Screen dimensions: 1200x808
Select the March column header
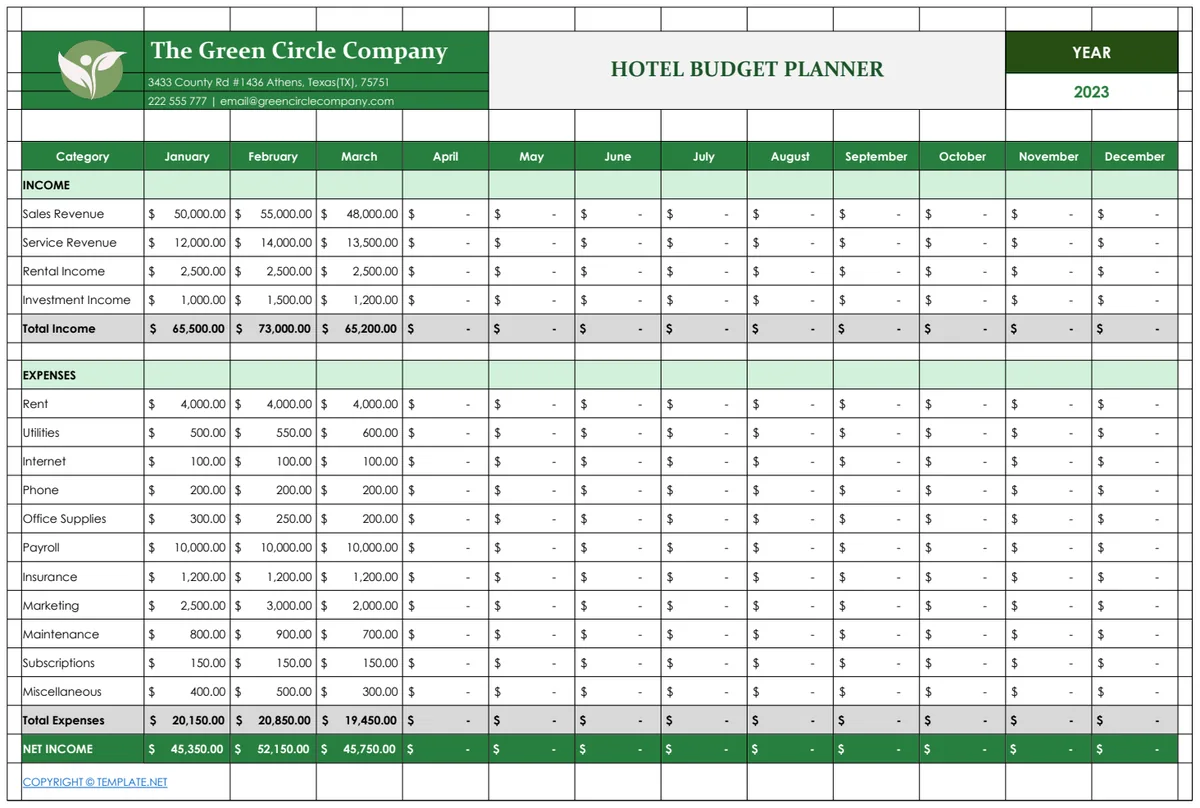coord(359,156)
